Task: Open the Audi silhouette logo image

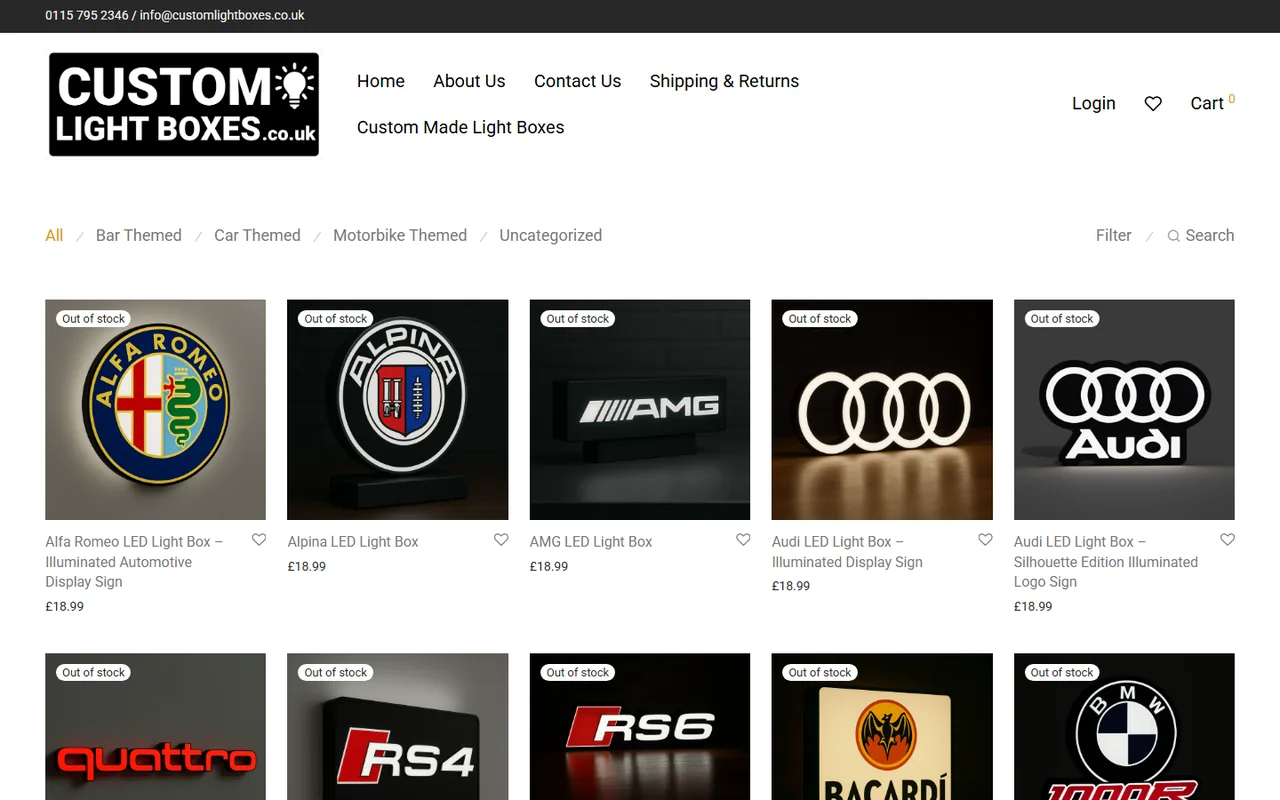Action: pyautogui.click(x=1124, y=410)
